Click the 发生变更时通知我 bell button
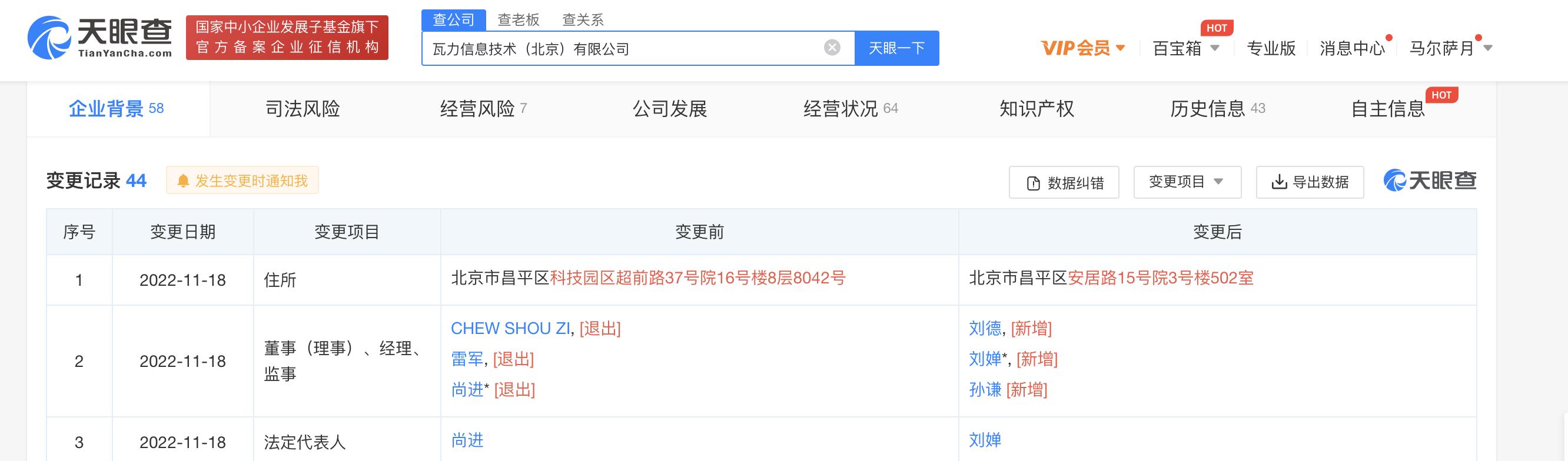Viewport: 1568px width, 461px height. tap(242, 181)
